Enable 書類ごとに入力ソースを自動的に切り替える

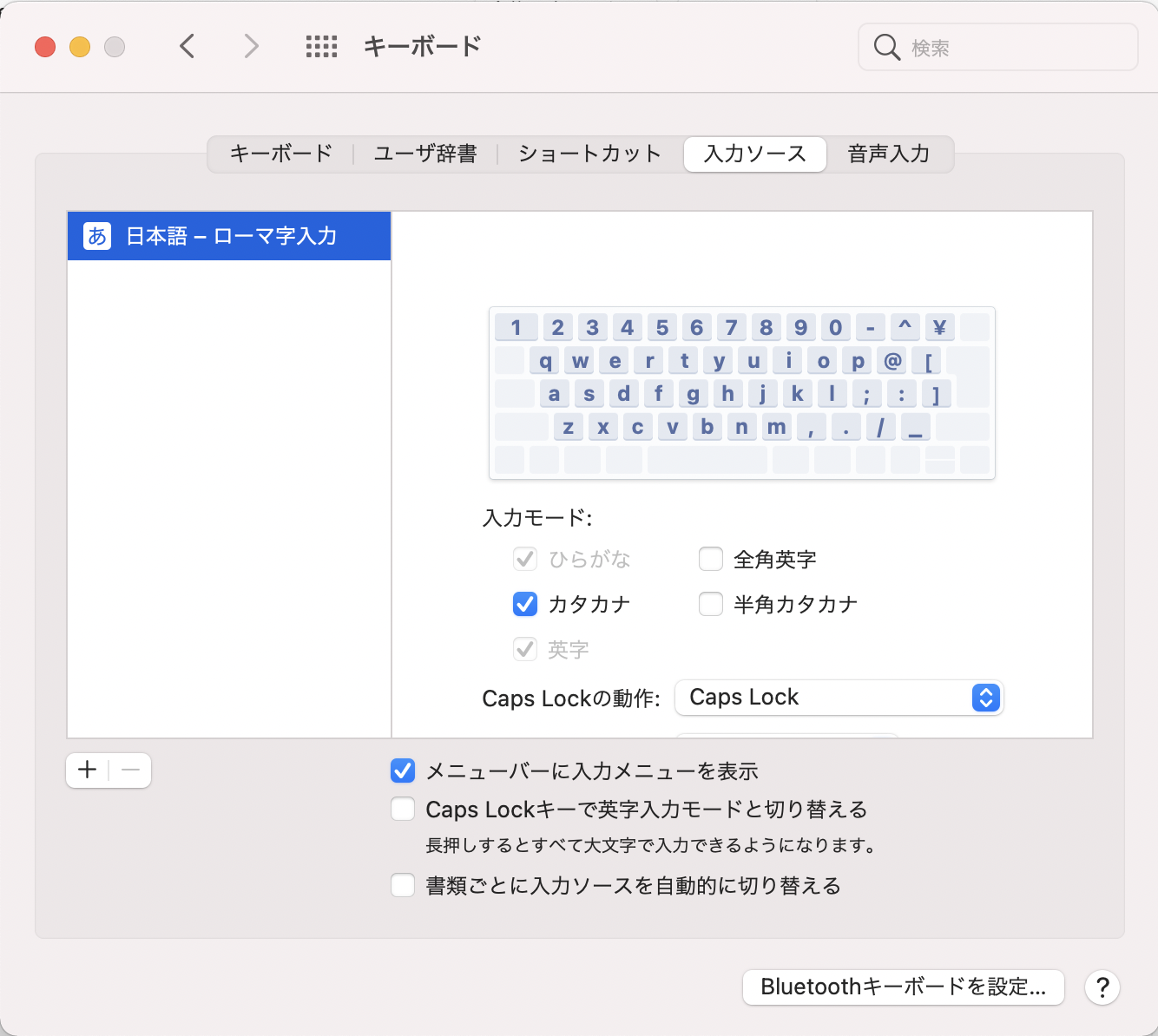point(403,885)
